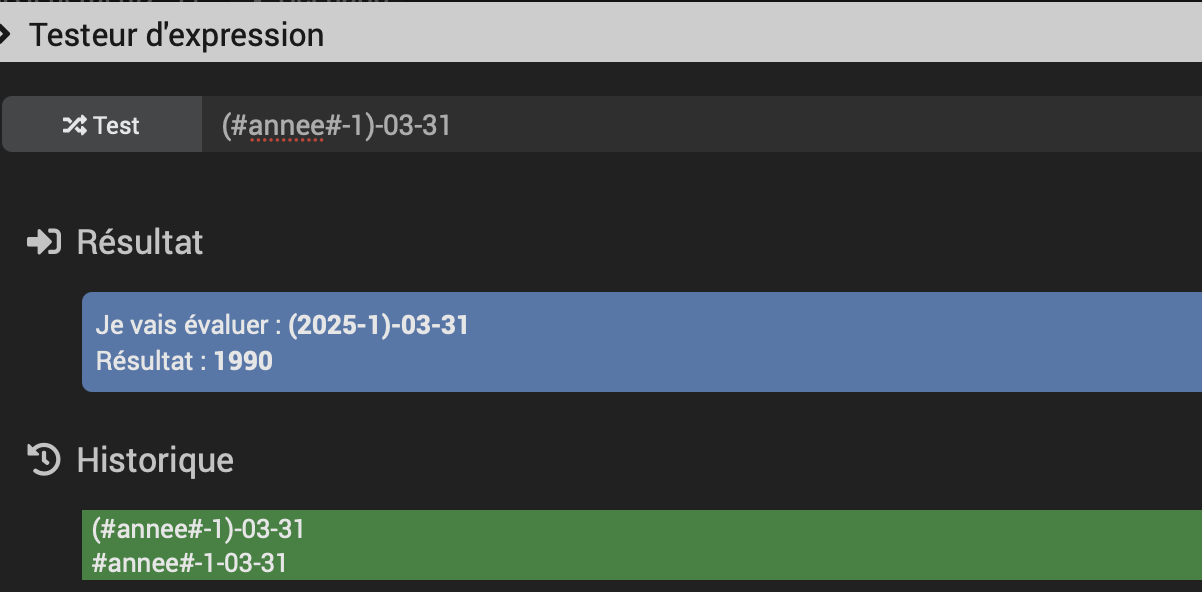Click the Résultat section heading
Screen dimensions: 1202x592
(140, 242)
